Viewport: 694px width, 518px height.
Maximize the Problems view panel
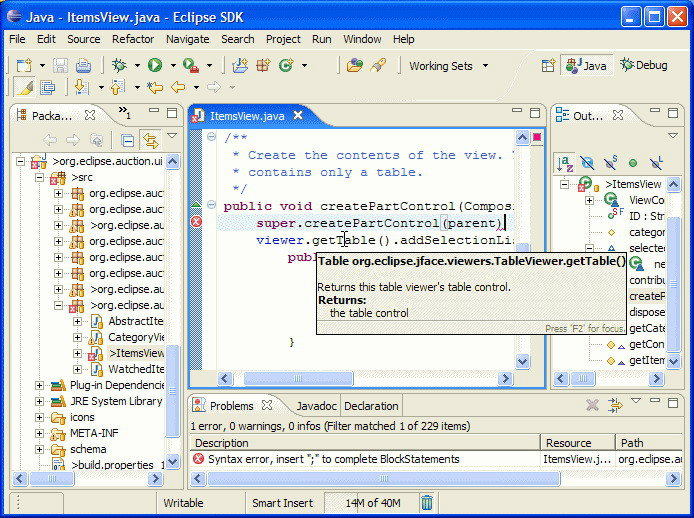pyautogui.click(x=673, y=402)
